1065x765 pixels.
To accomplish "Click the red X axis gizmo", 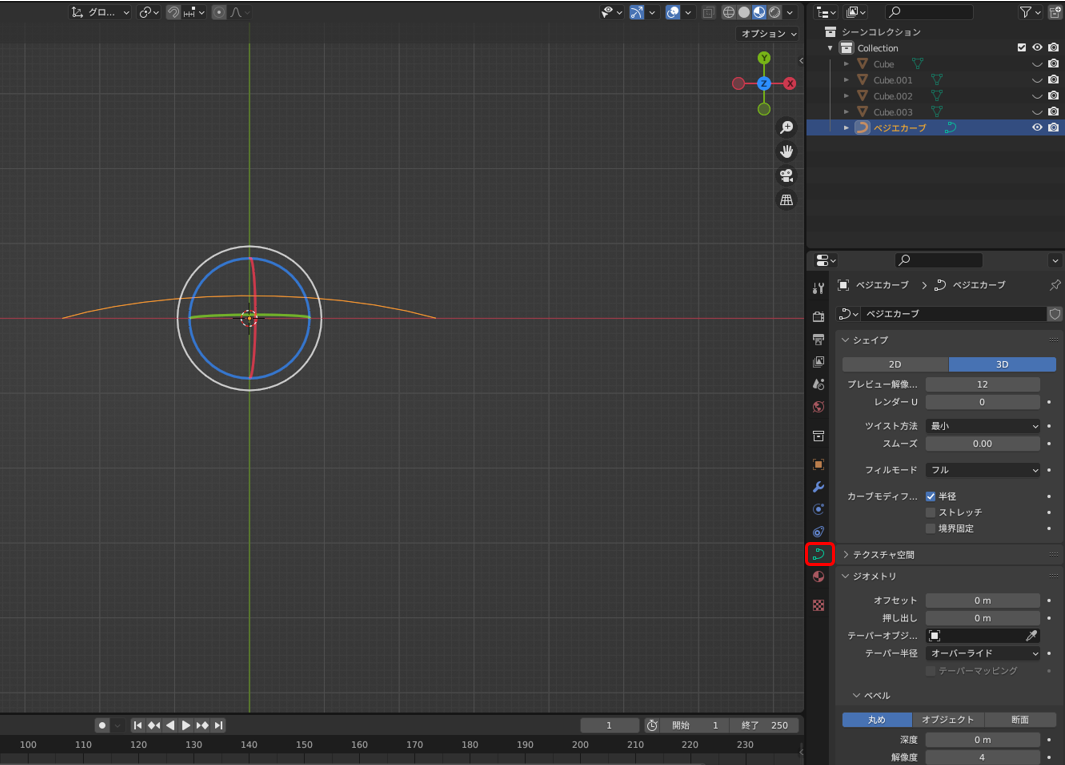I will pyautogui.click(x=789, y=84).
